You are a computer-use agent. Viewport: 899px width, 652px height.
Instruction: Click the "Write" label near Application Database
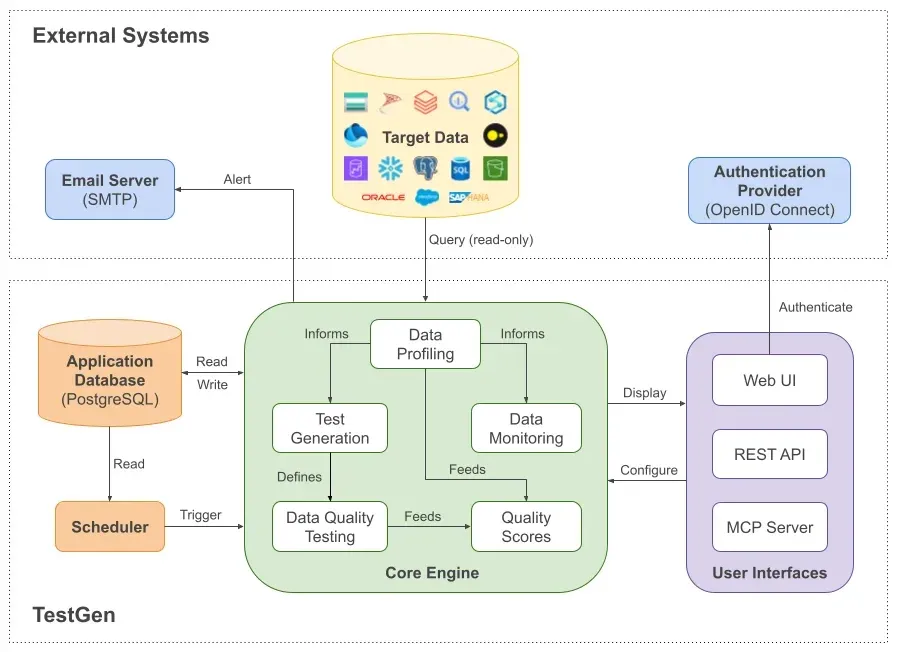click(212, 385)
